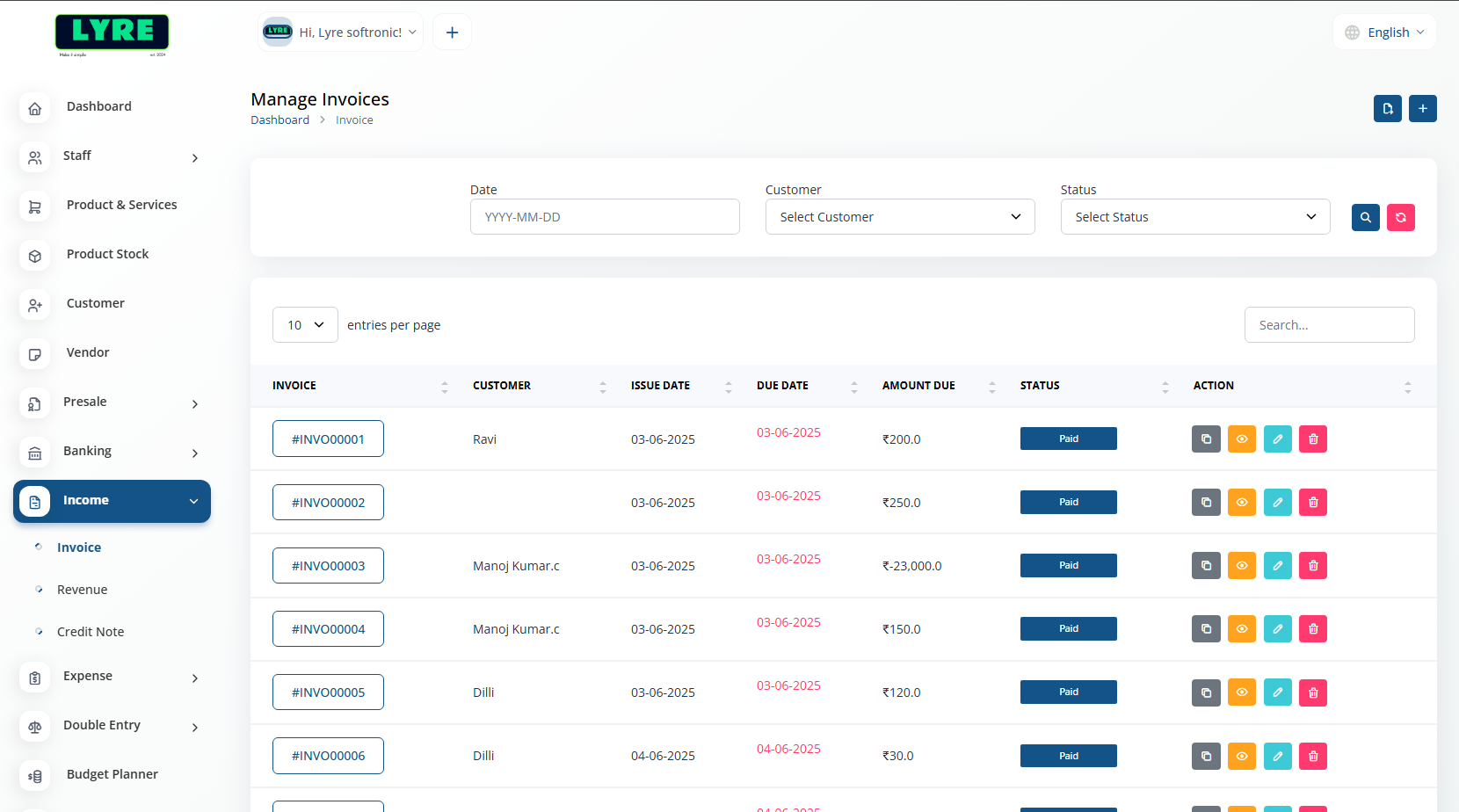Expand the Banking sidebar menu

[112, 452]
